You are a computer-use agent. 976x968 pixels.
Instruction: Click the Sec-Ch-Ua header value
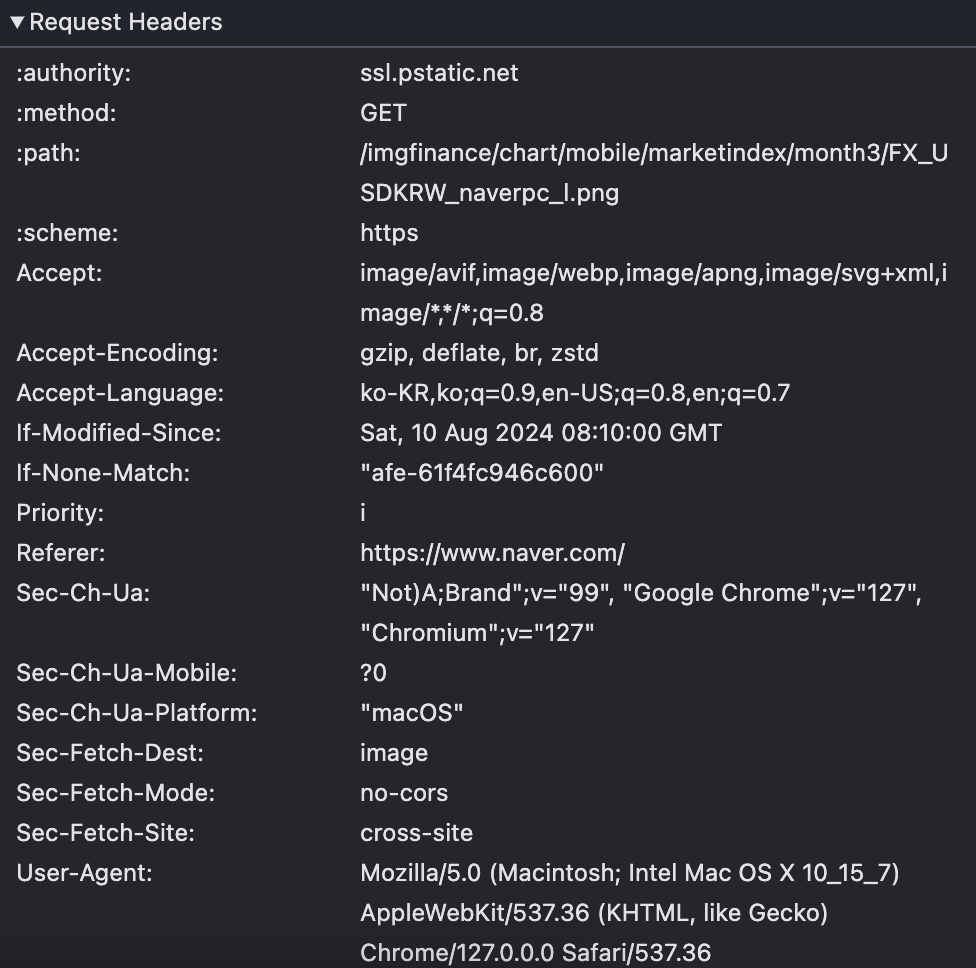point(640,593)
